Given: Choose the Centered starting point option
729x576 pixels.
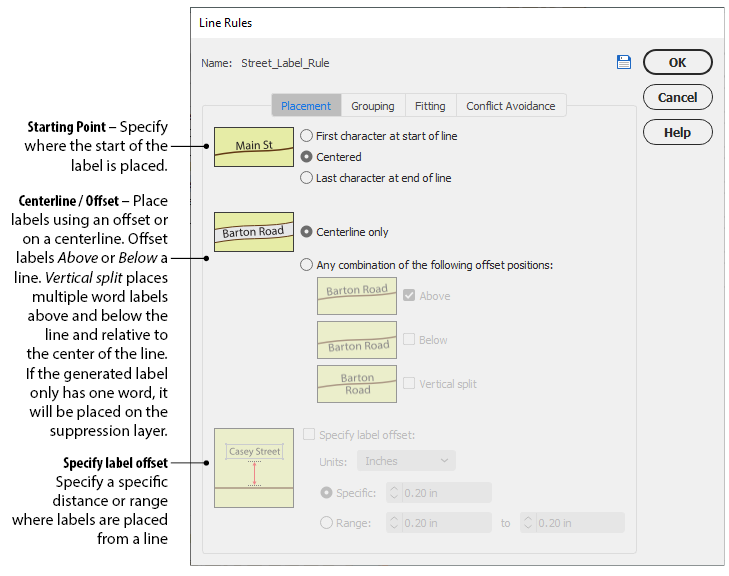Looking at the screenshot, I should click(x=308, y=157).
